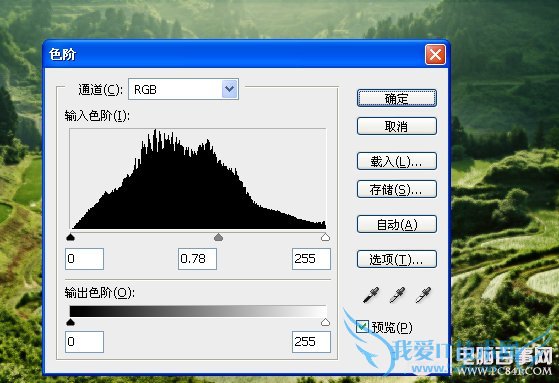Focus the output highlight field showing 255
This screenshot has width=559, height=383.
311,342
